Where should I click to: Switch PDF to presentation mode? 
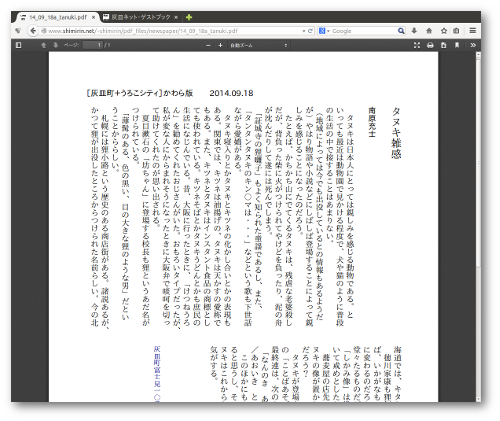click(x=417, y=45)
